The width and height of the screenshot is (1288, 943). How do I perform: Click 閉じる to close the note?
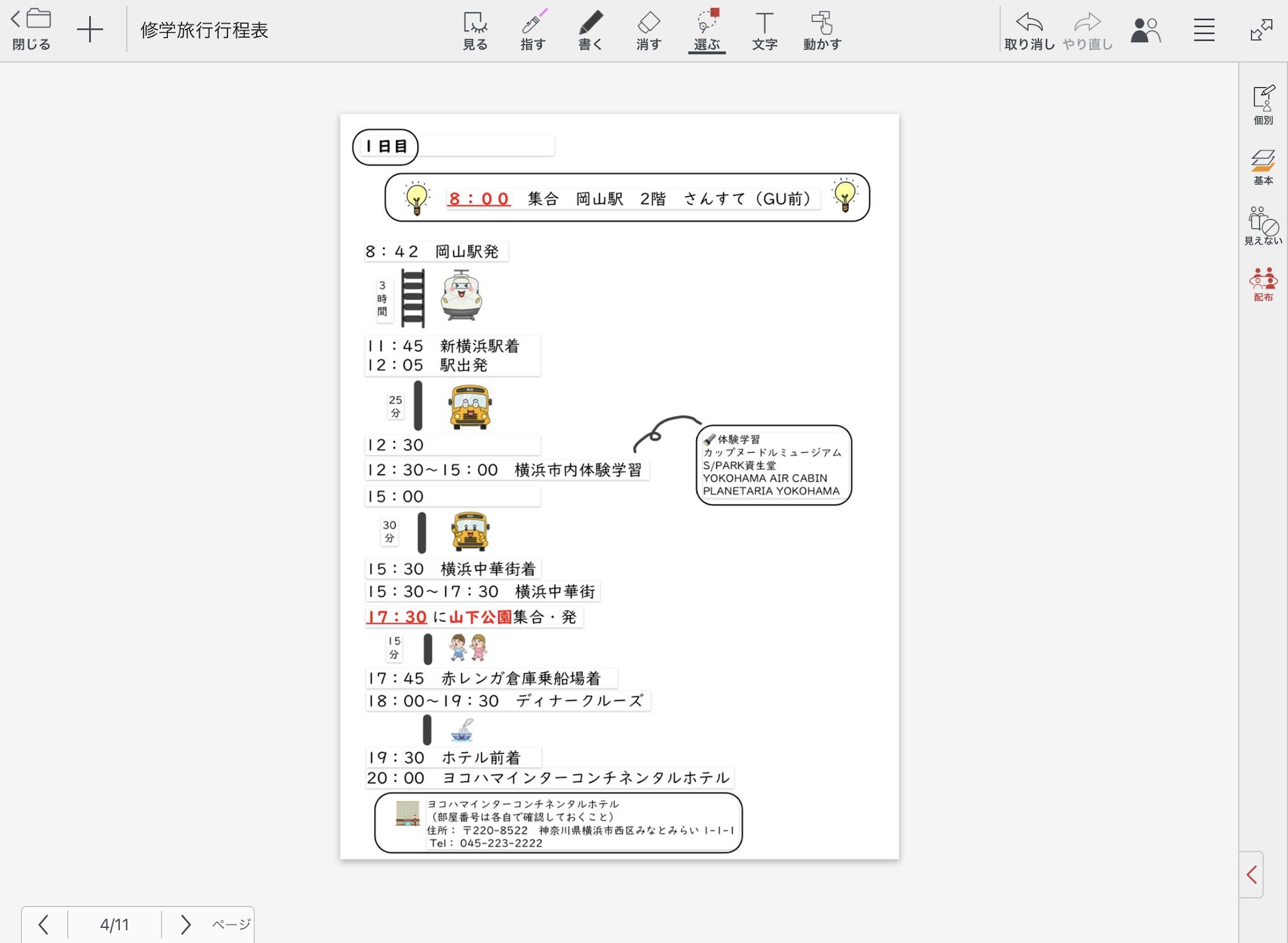31,29
